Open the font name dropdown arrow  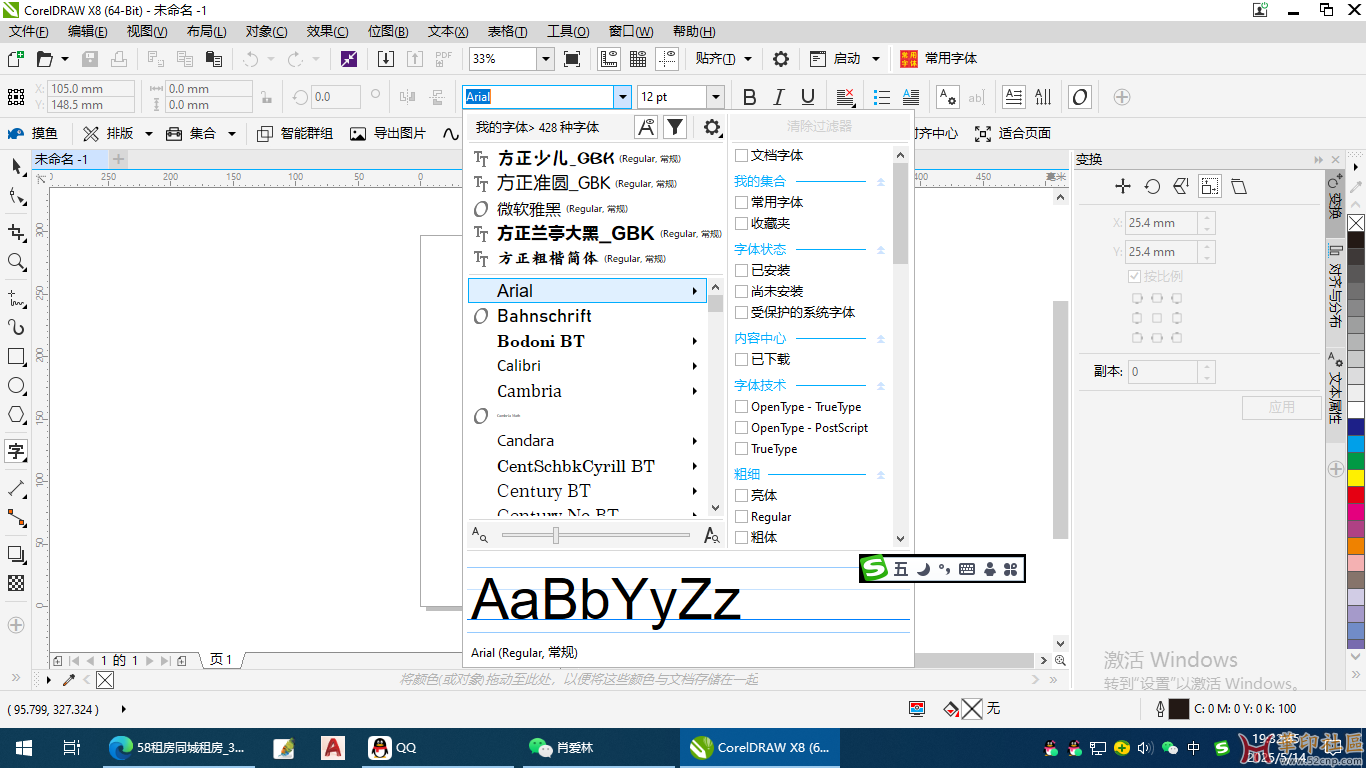coord(623,97)
